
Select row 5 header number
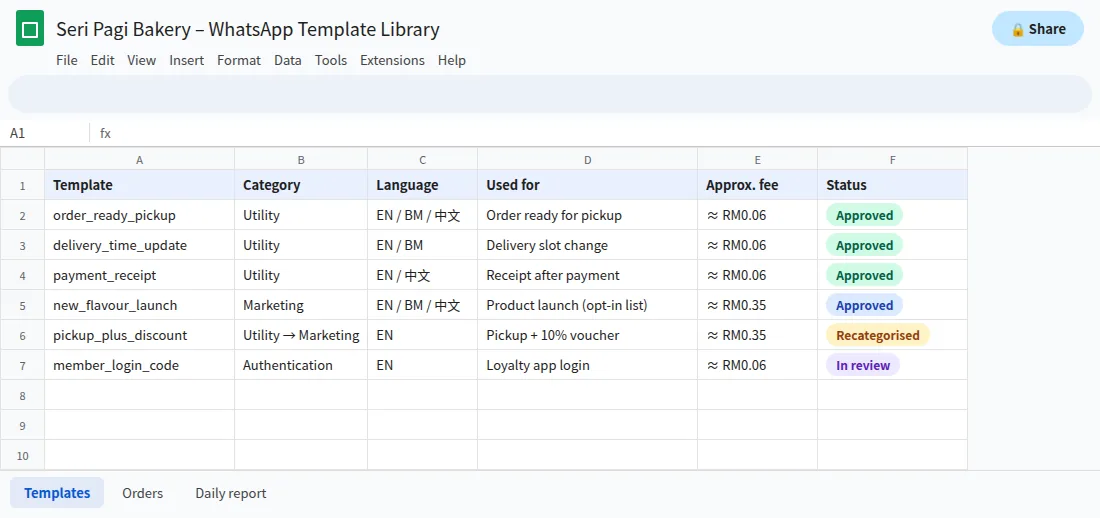pos(22,305)
